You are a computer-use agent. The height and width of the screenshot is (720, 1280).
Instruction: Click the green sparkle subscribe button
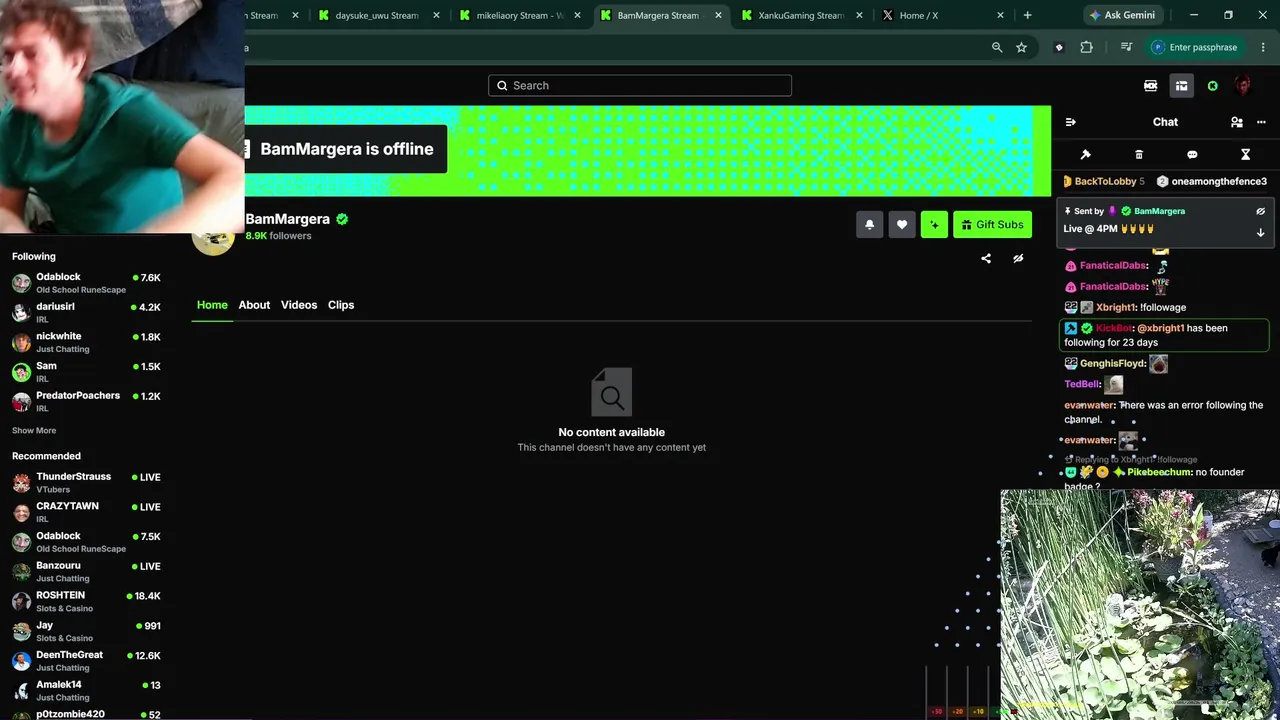(x=934, y=225)
